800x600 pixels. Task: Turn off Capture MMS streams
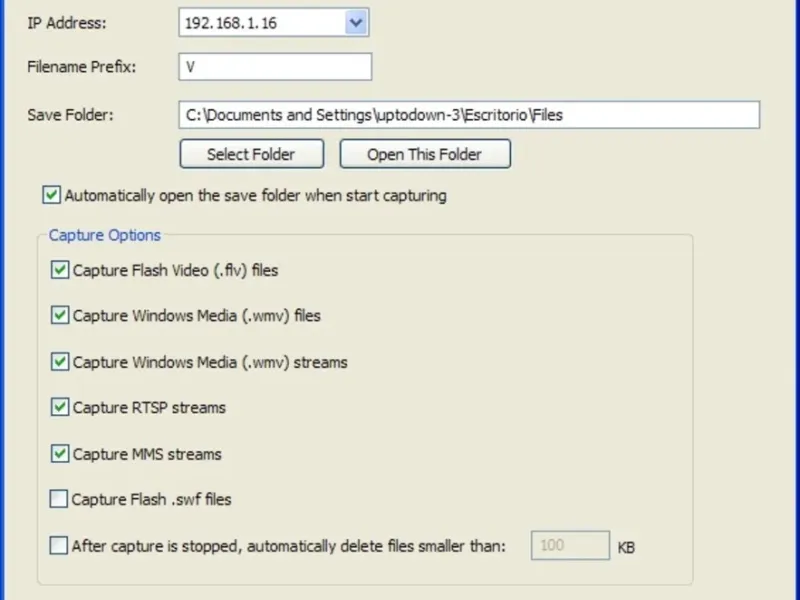(59, 454)
